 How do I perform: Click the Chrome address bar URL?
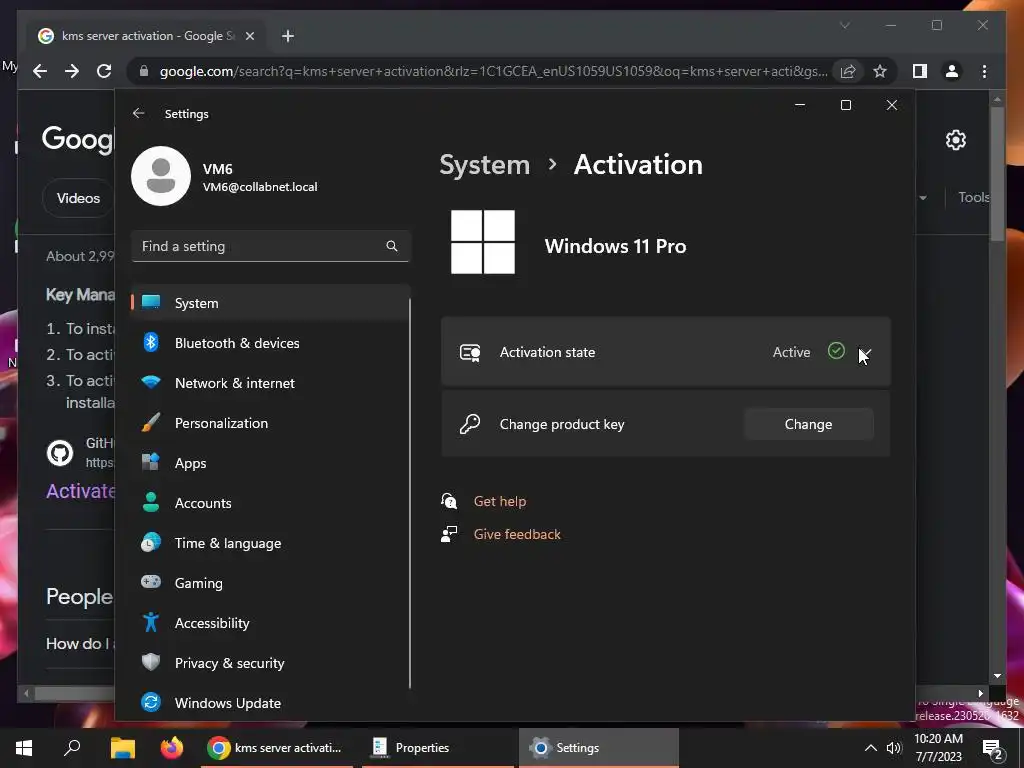[x=494, y=71]
